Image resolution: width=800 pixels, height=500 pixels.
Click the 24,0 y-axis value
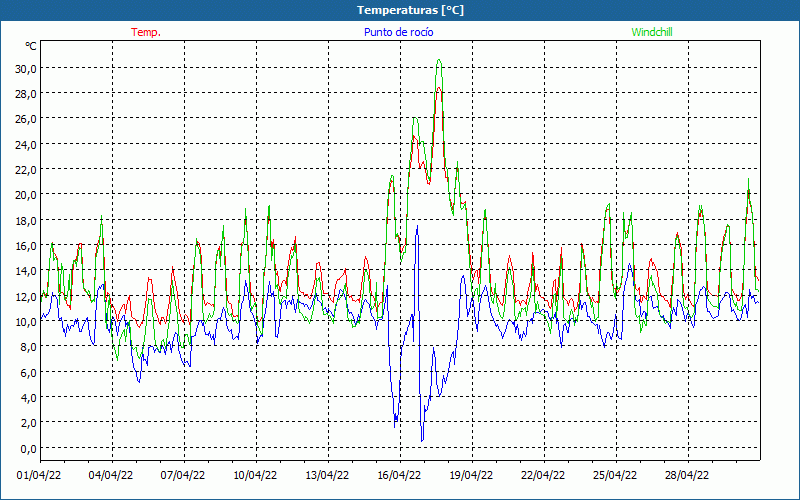26,144
